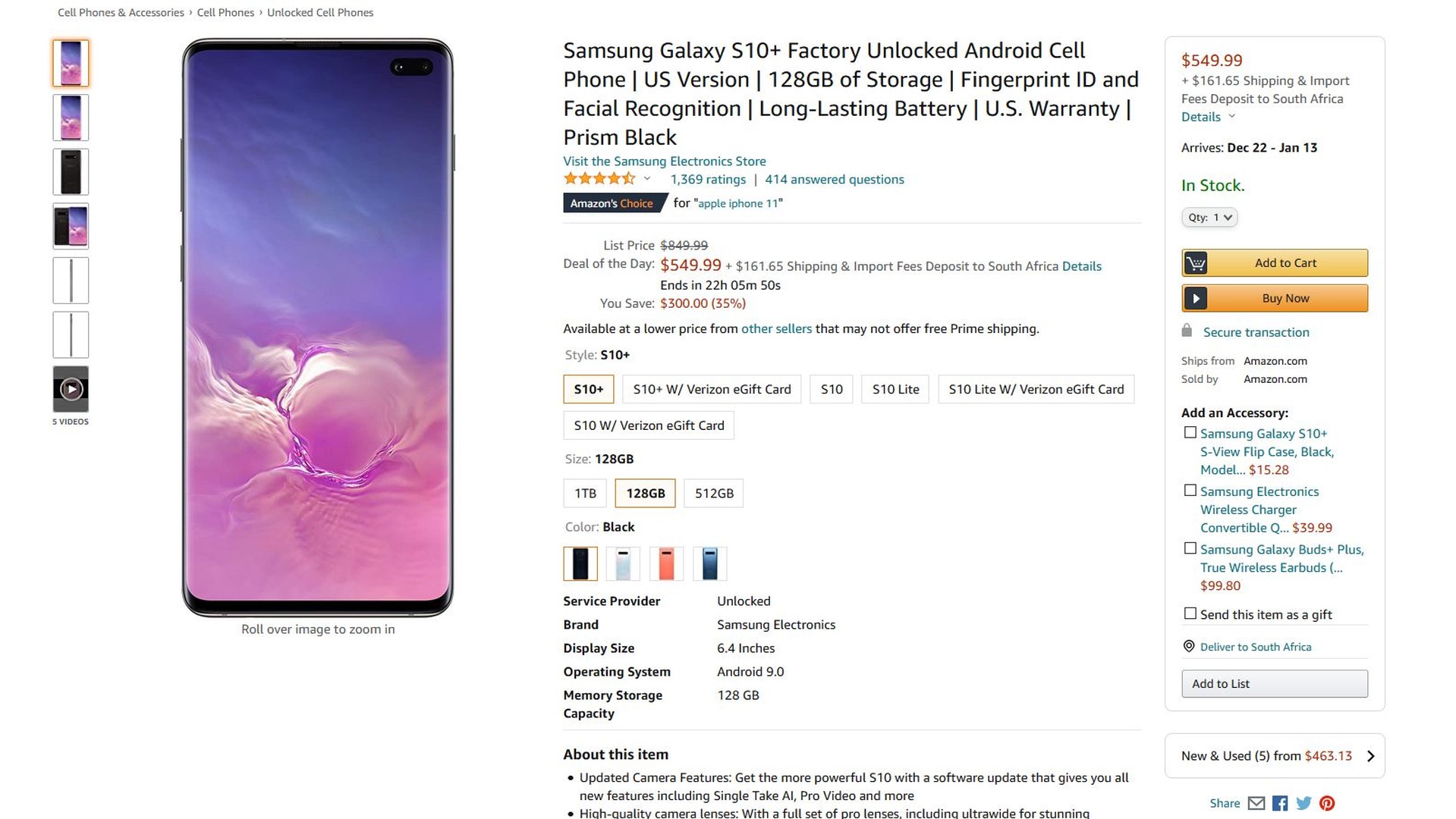Viewport: 1456px width, 819px height.
Task: Click the Add to Cart icon
Action: (x=1196, y=263)
